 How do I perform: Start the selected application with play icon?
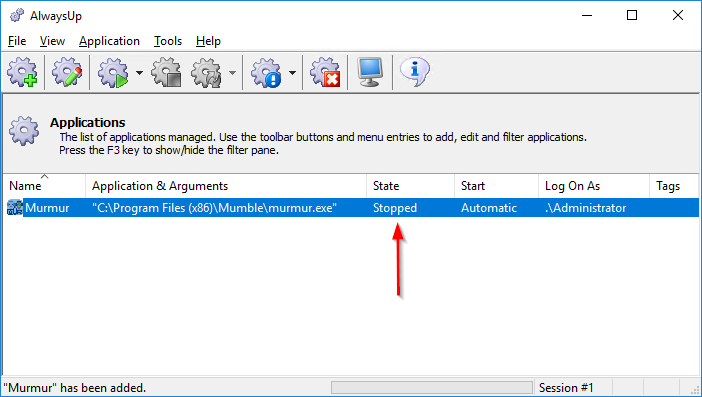[113, 72]
